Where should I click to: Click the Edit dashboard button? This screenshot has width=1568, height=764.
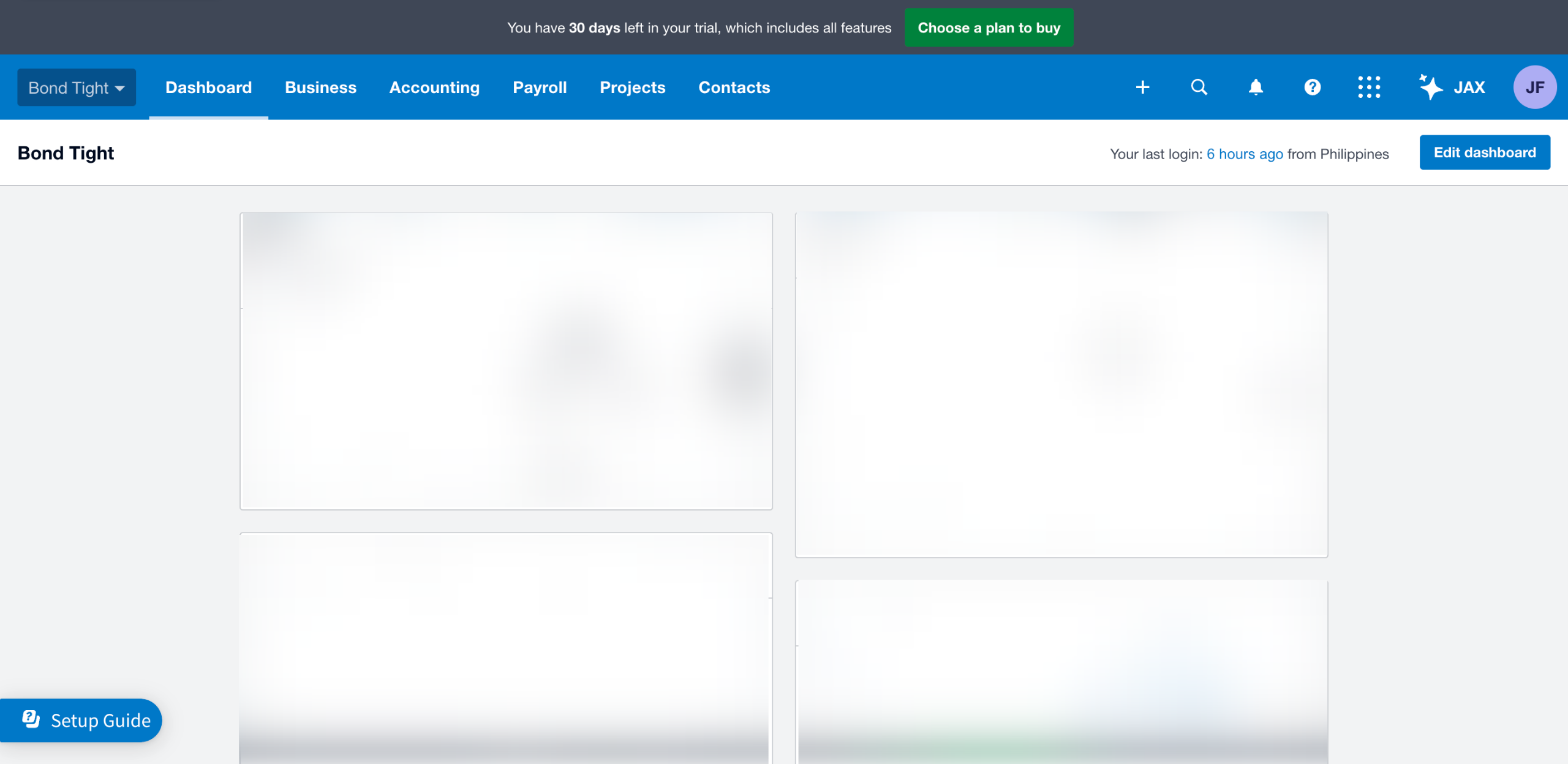point(1485,152)
